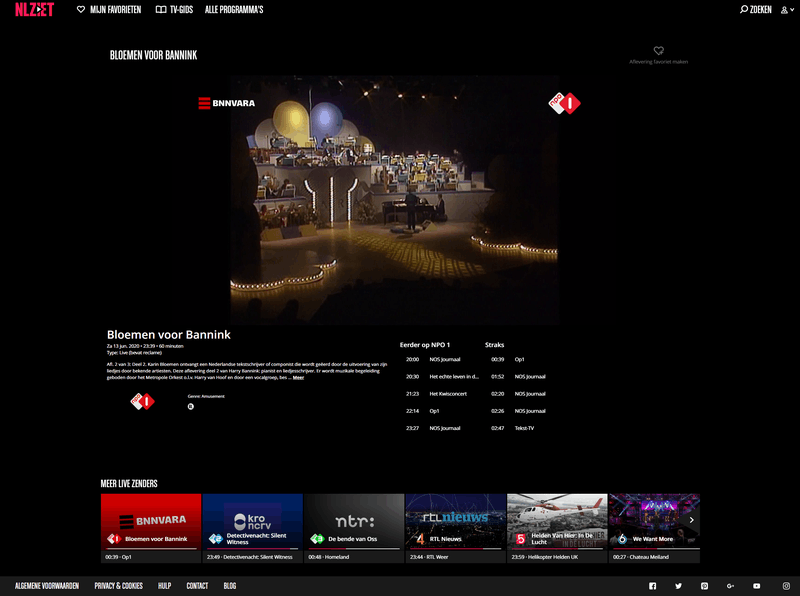The image size is (800, 596).
Task: Click the NPO 1 logo on video
Action: pos(564,103)
